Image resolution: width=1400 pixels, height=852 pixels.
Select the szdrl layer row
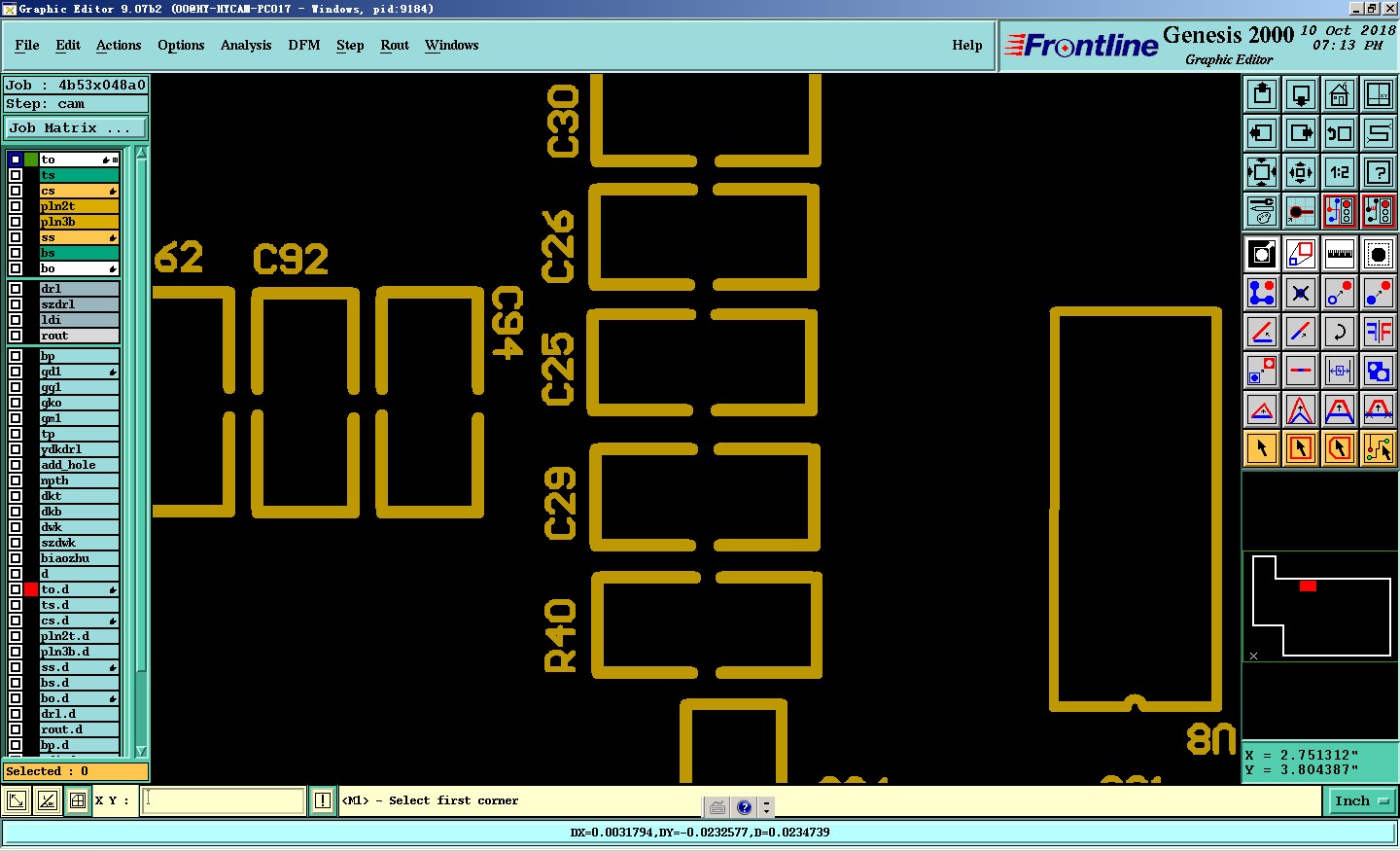coord(79,304)
